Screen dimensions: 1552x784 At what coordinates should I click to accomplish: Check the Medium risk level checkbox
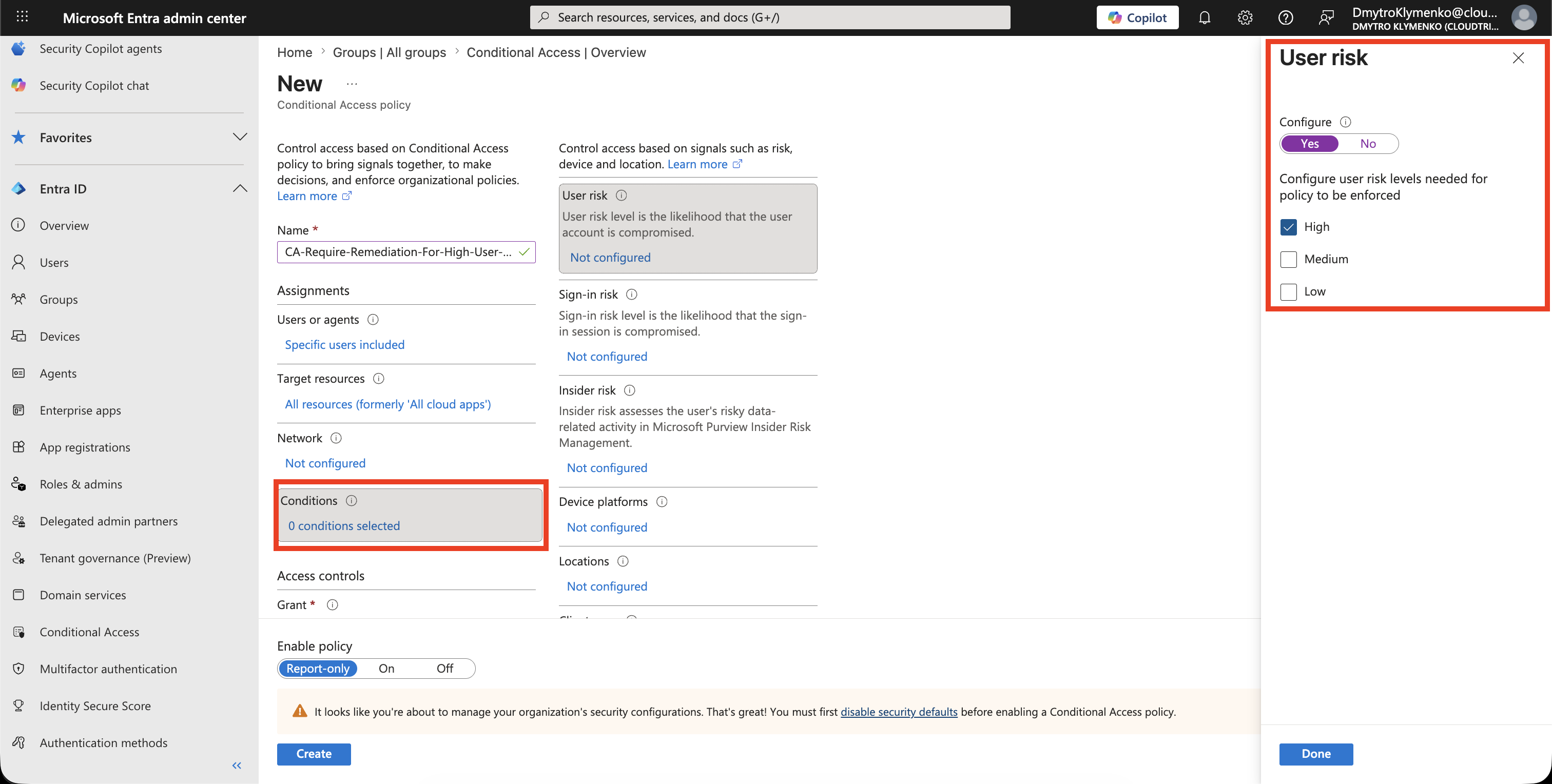[1288, 260]
